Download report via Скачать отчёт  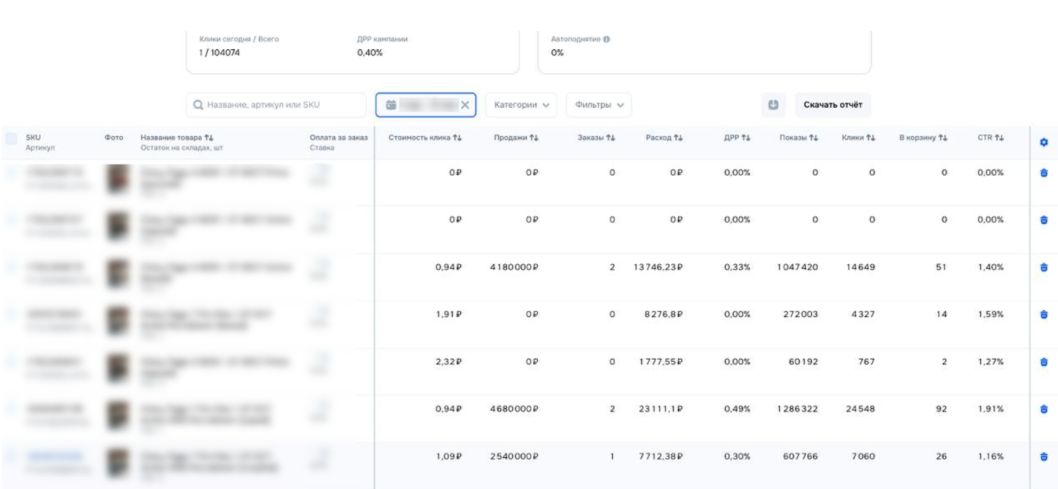coord(832,105)
